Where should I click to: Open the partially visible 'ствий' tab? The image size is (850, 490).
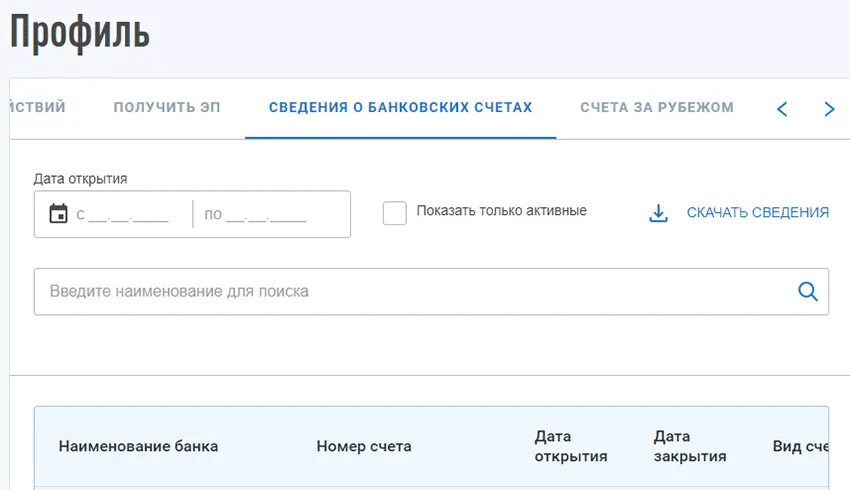(37, 107)
